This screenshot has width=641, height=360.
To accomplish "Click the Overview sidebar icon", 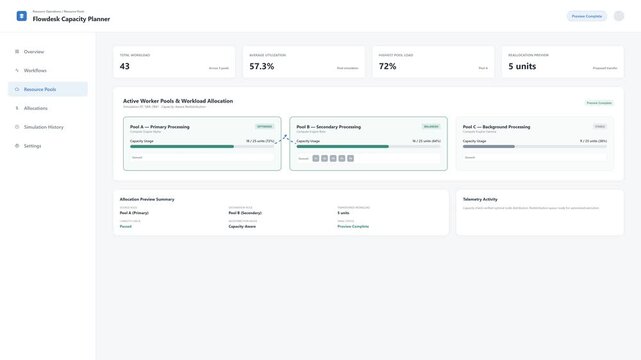I will 17,51.
